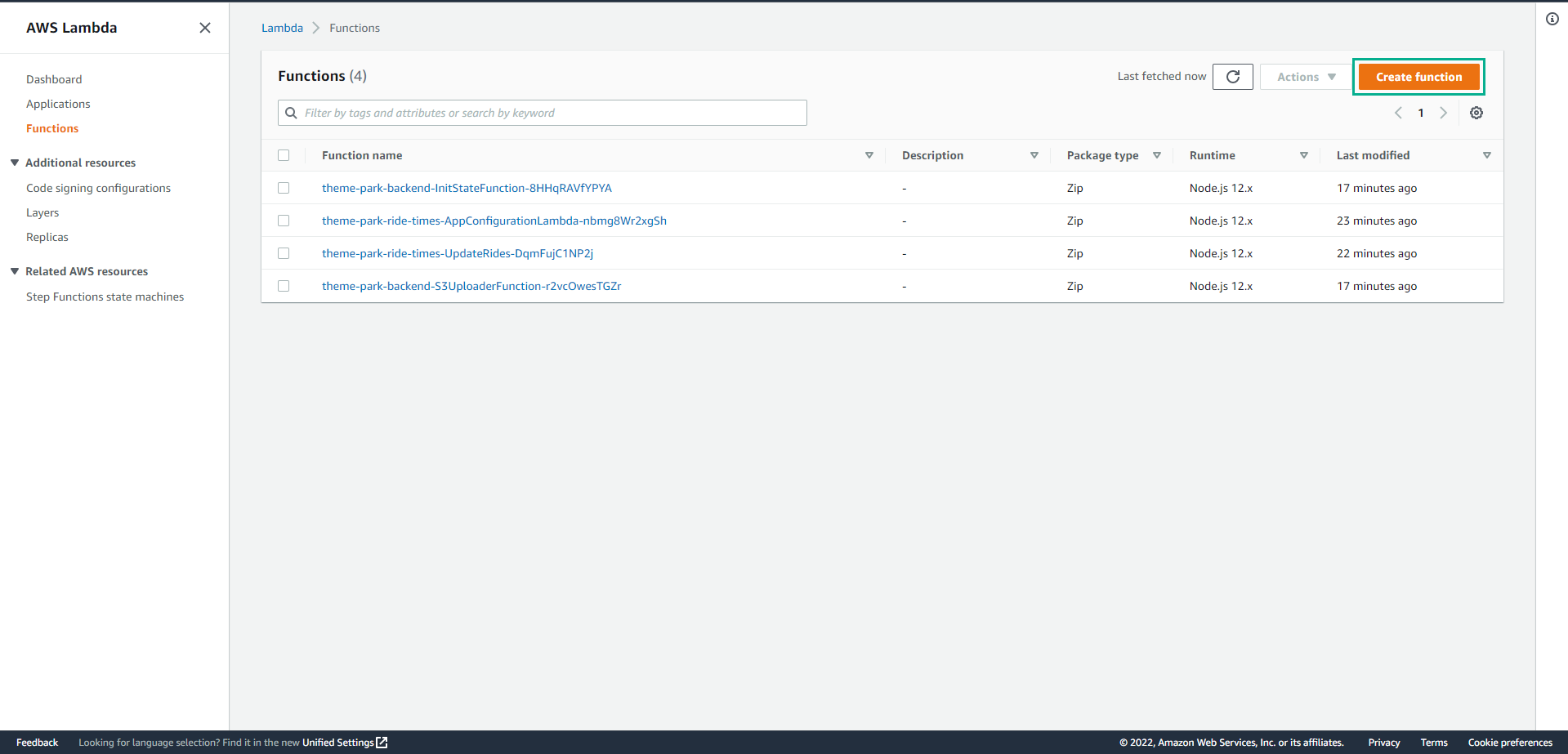Open the Unified Settings link

pyautogui.click(x=337, y=743)
